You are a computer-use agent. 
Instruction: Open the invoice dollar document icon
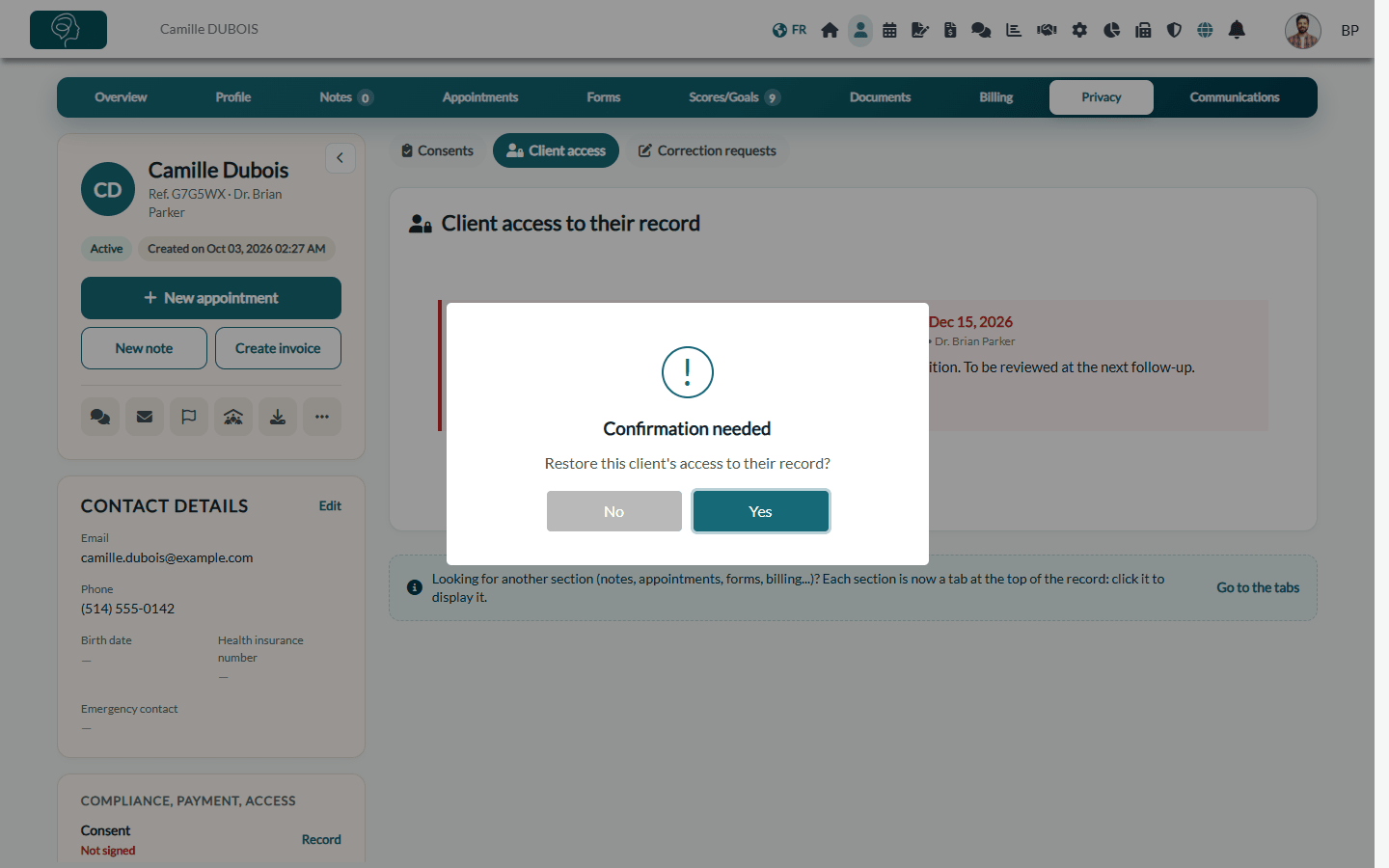[x=950, y=30]
